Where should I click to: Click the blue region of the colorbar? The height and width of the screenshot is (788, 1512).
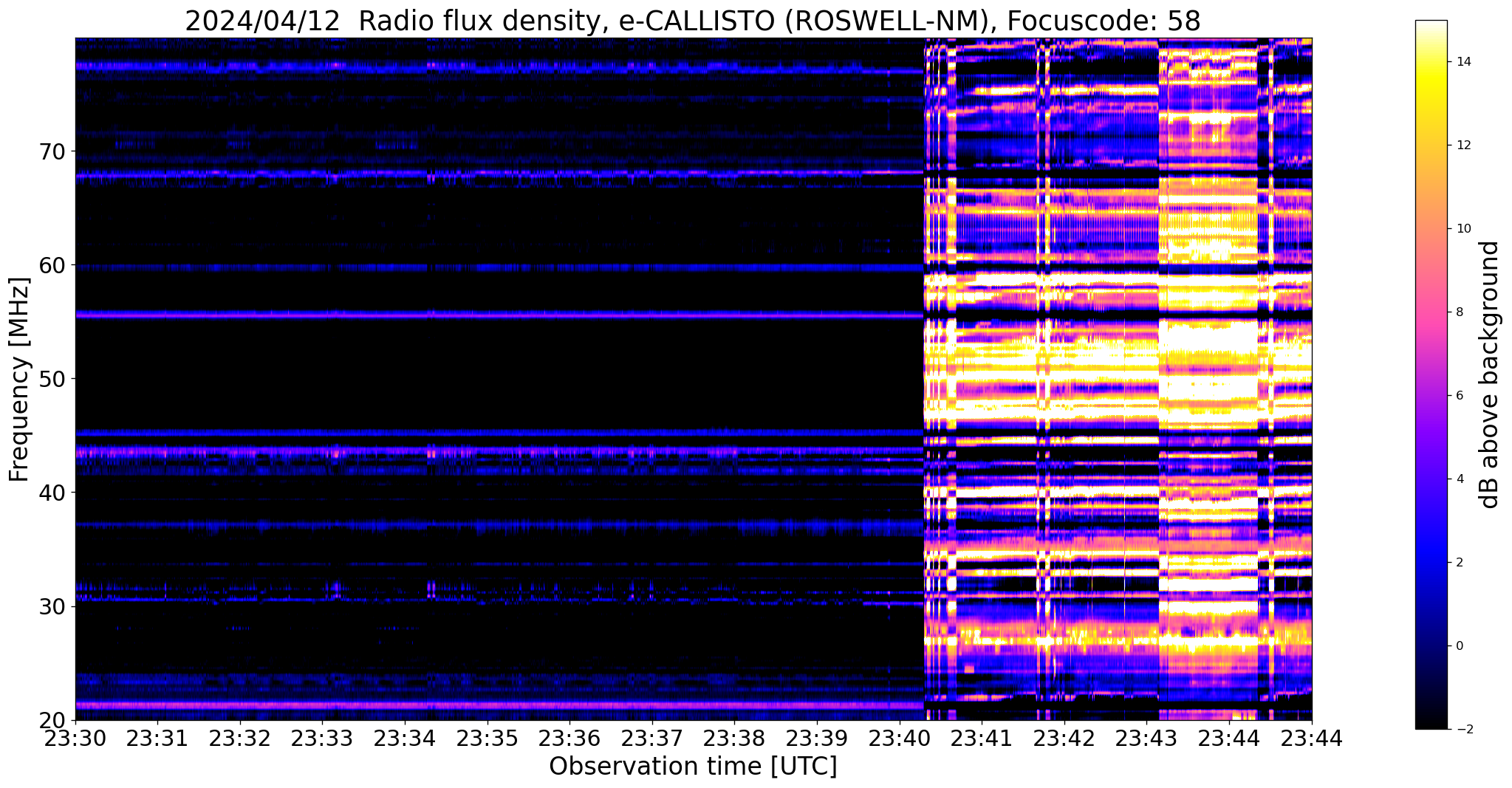(x=1431, y=547)
